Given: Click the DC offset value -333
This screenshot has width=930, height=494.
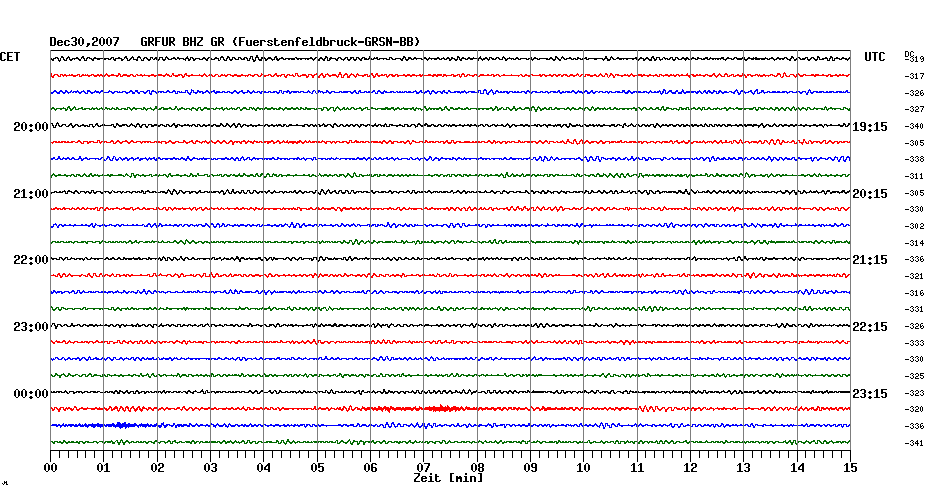Looking at the screenshot, I should tap(915, 343).
